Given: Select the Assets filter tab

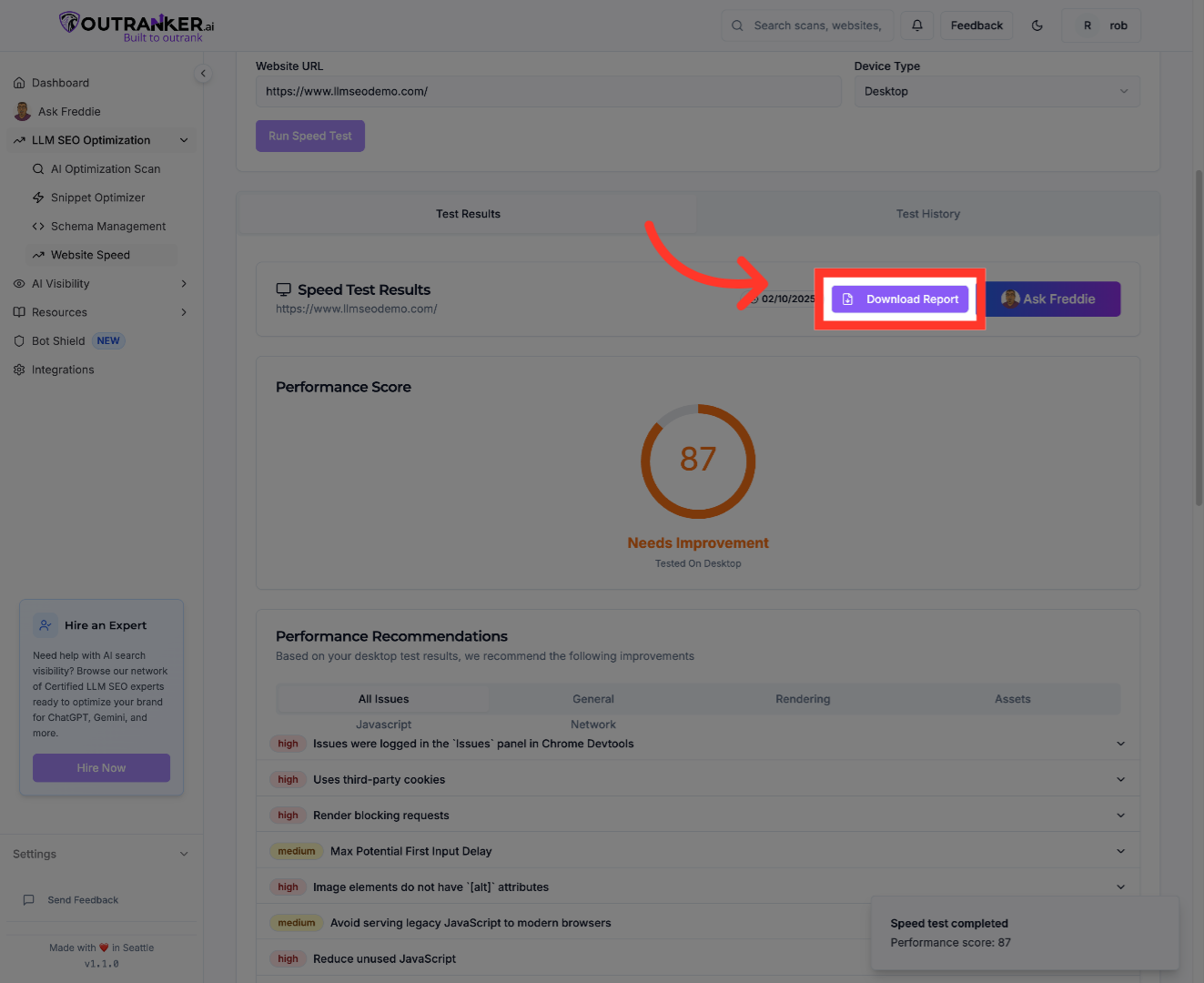Looking at the screenshot, I should [x=1012, y=698].
